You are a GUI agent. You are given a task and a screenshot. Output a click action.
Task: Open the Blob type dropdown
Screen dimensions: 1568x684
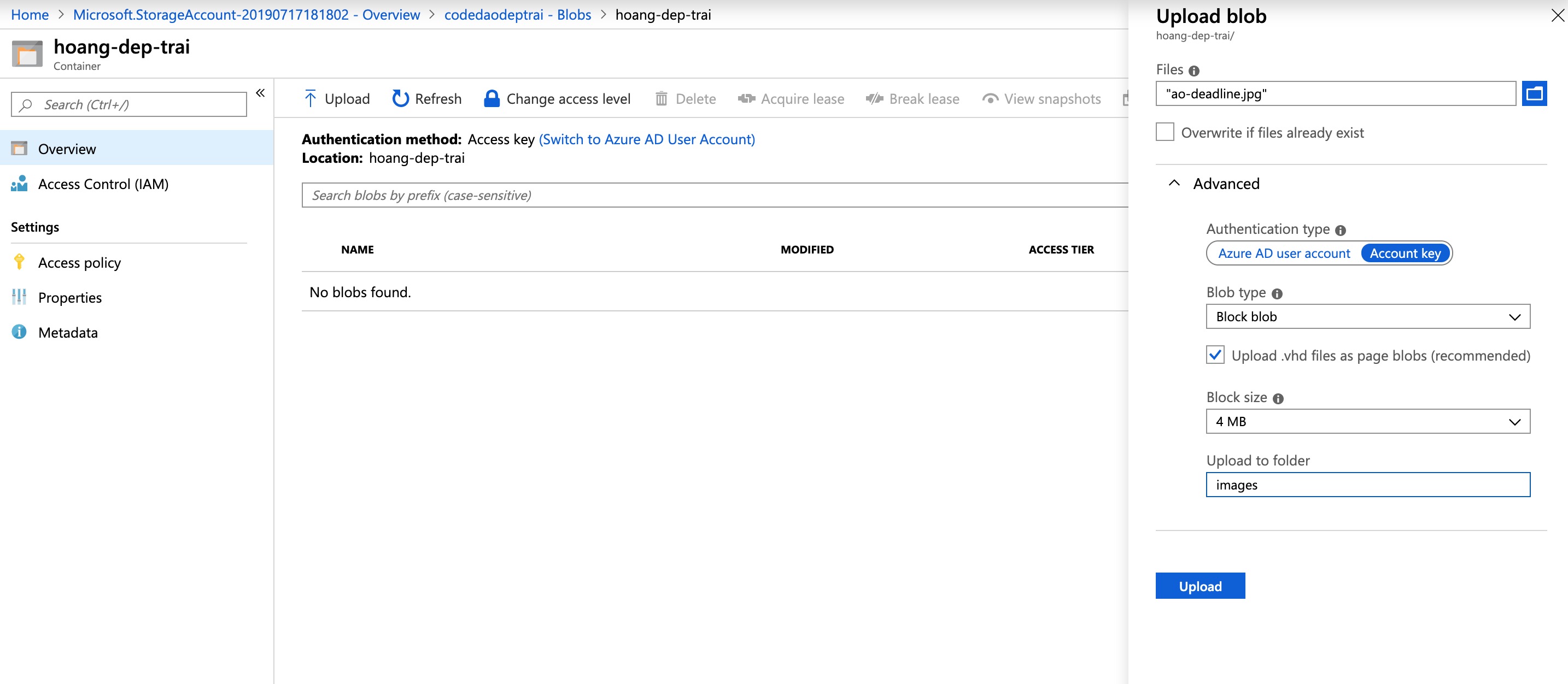[1367, 317]
